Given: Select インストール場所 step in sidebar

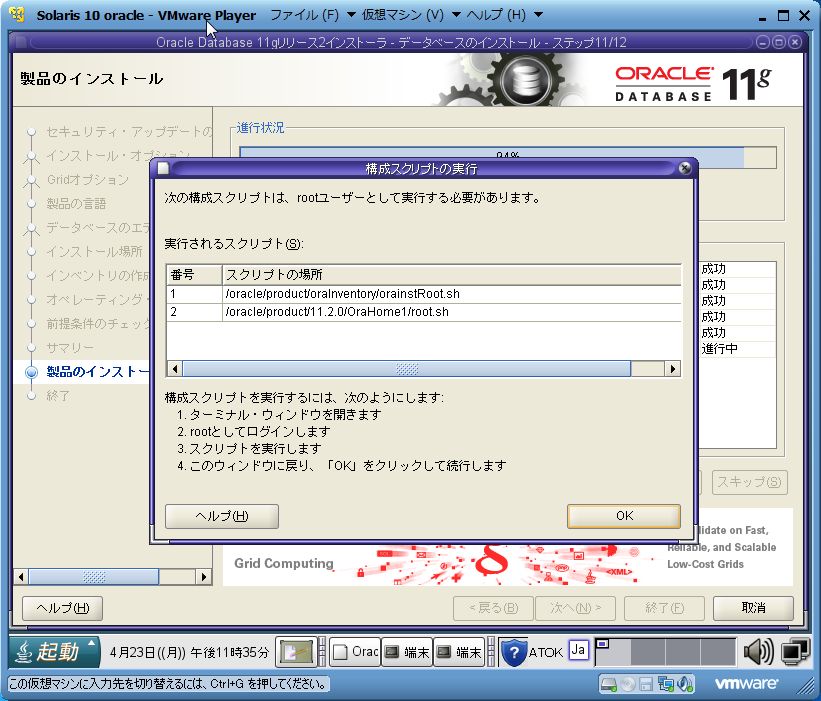Looking at the screenshot, I should (x=94, y=251).
